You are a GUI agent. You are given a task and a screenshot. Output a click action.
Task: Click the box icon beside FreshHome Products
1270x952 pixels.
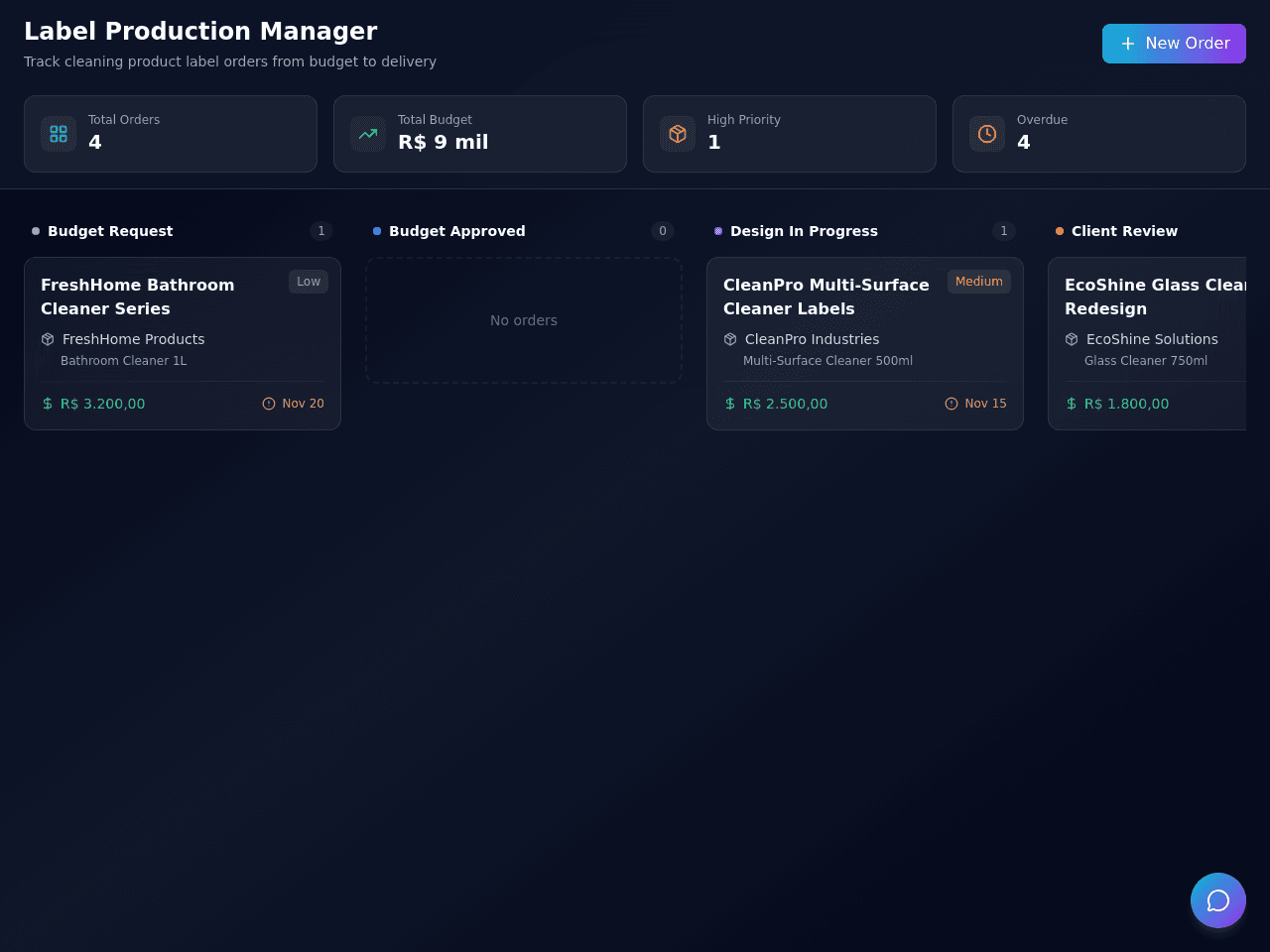coord(48,339)
